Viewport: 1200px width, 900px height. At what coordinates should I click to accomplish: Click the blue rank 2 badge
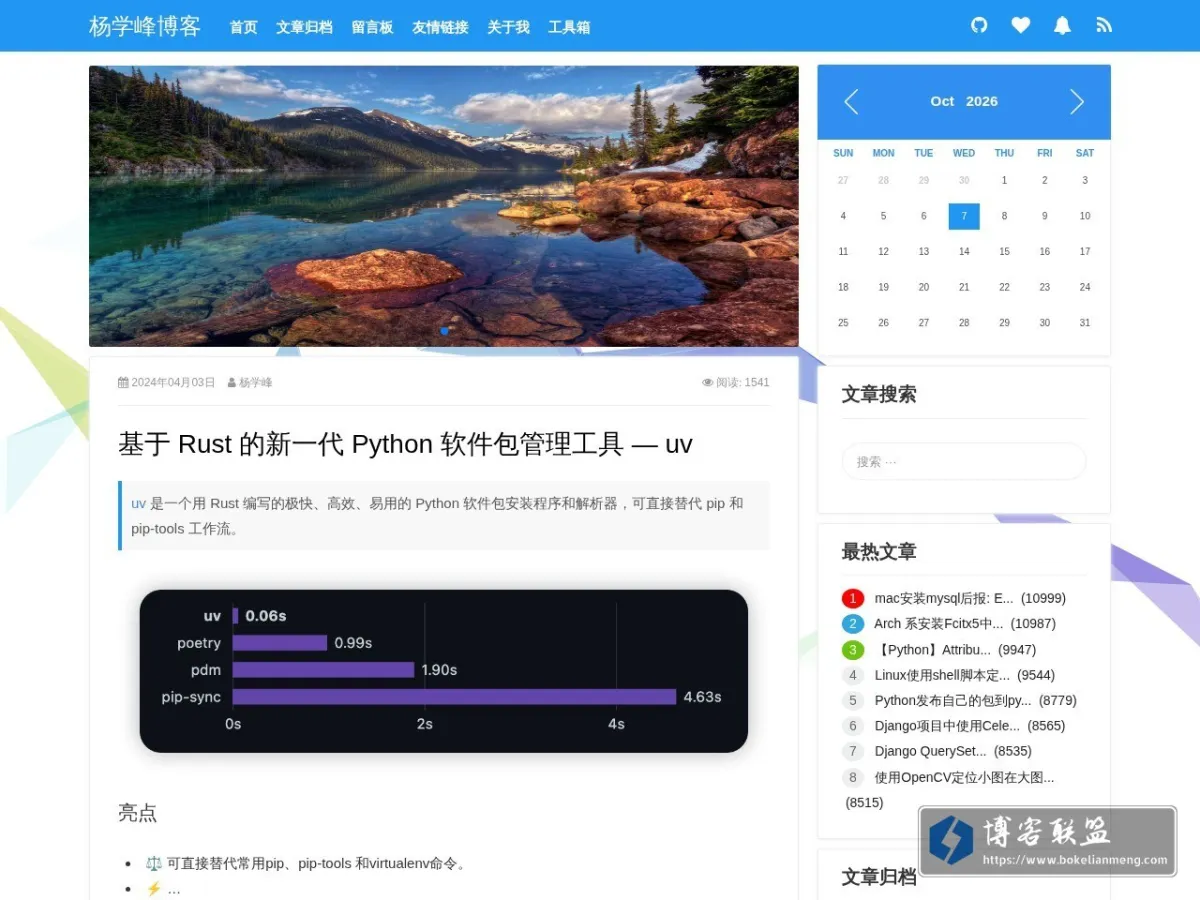point(852,623)
